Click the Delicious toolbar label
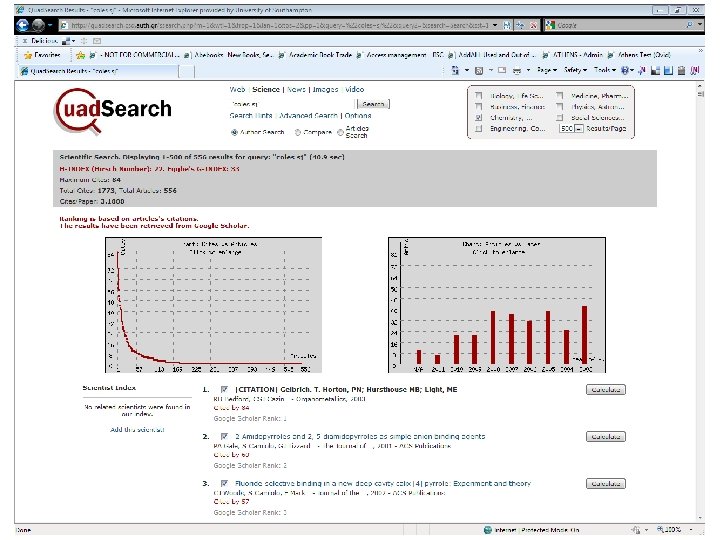Viewport: 720px width, 540px height. (x=44, y=41)
